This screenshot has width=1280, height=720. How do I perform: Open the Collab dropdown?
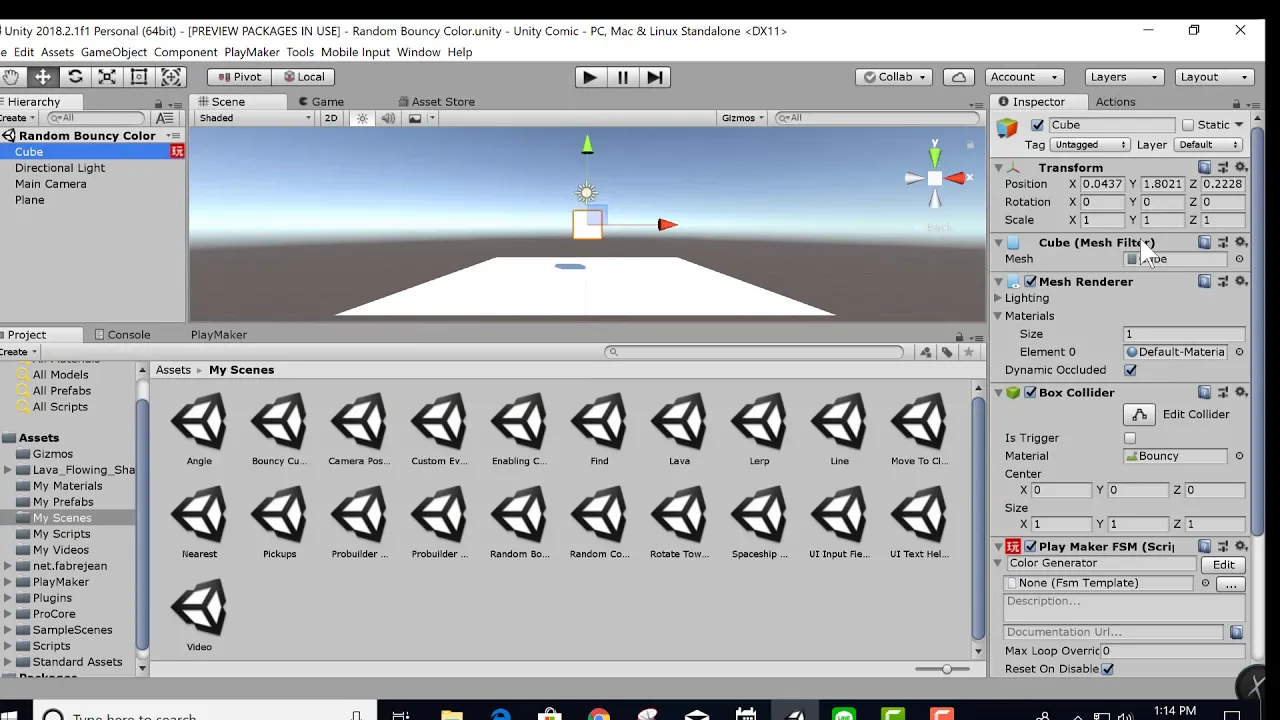click(894, 77)
